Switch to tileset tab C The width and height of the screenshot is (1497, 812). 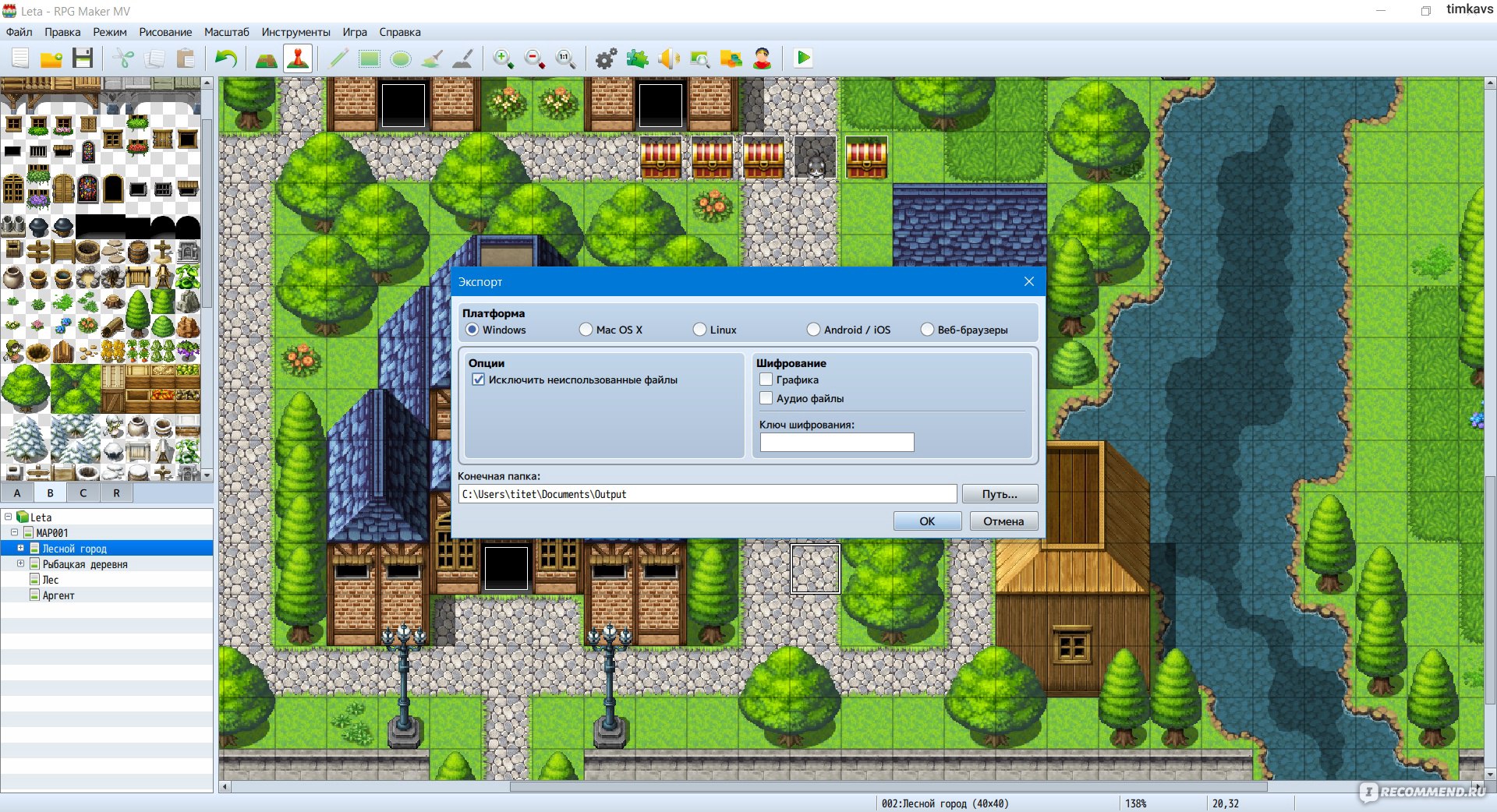83,492
